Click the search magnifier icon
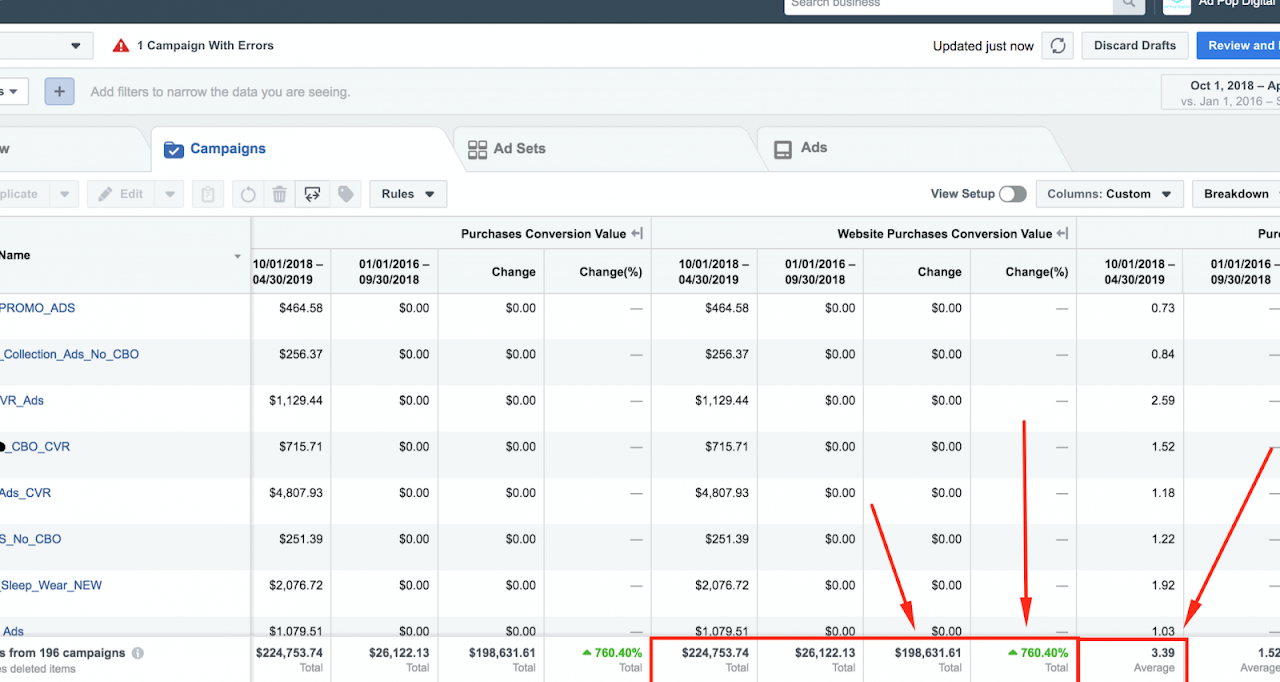The width and height of the screenshot is (1280, 682). pyautogui.click(x=1128, y=4)
